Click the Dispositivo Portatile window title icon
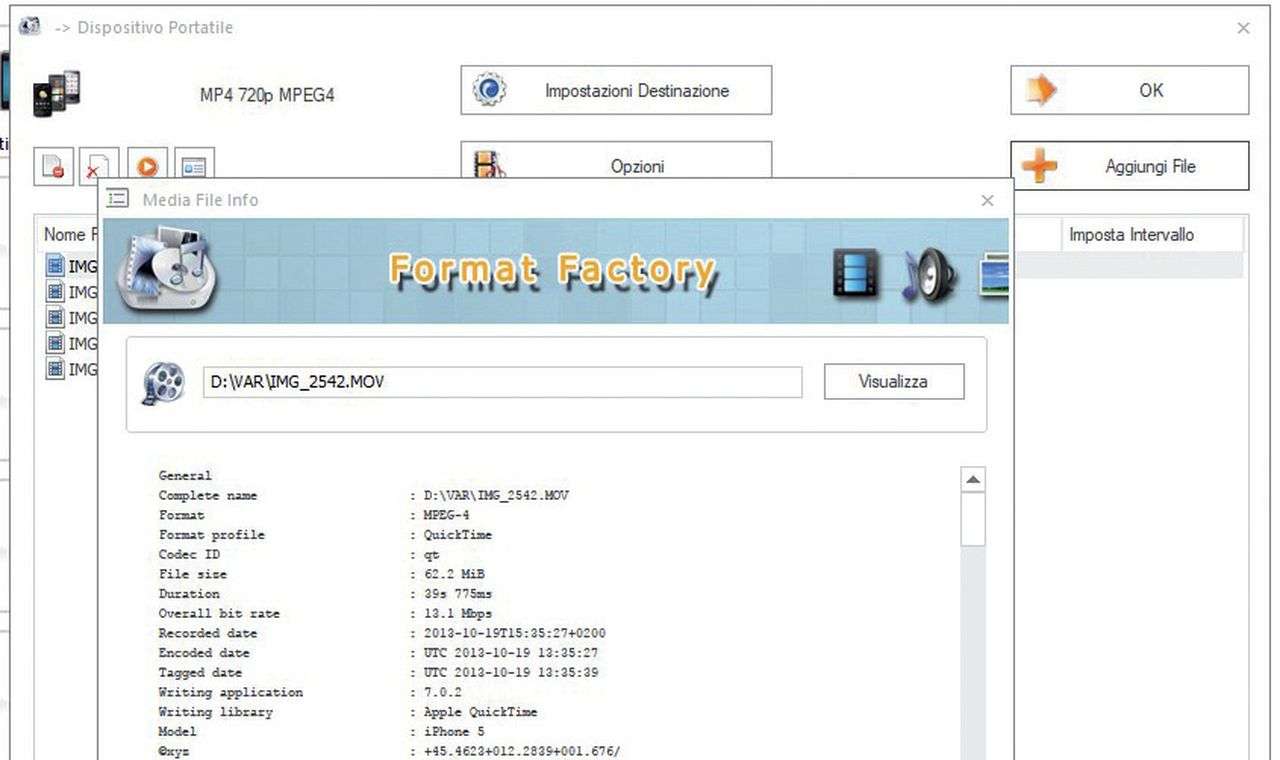This screenshot has width=1280, height=760. pos(30,27)
